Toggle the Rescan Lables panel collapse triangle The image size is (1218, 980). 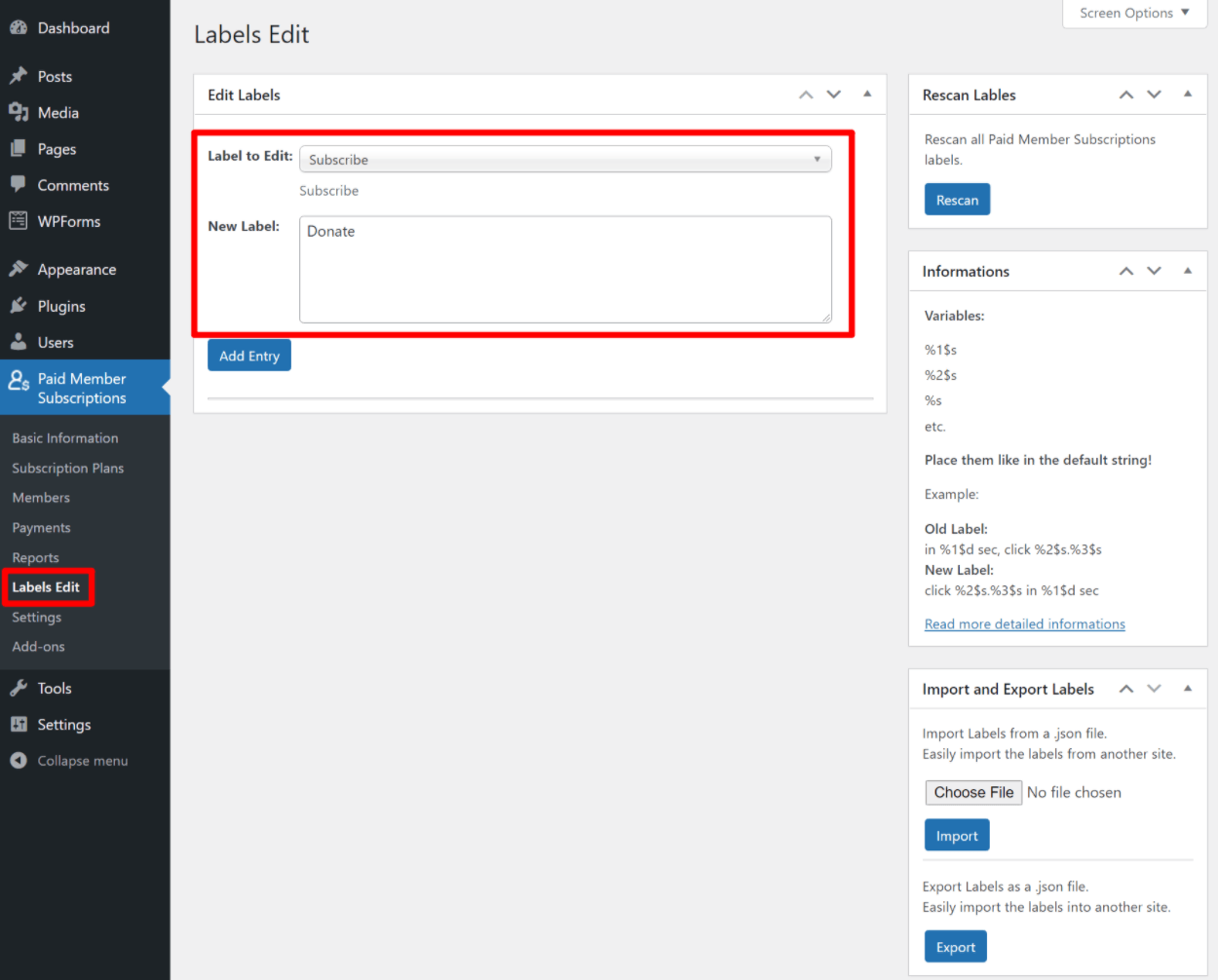tap(1187, 94)
